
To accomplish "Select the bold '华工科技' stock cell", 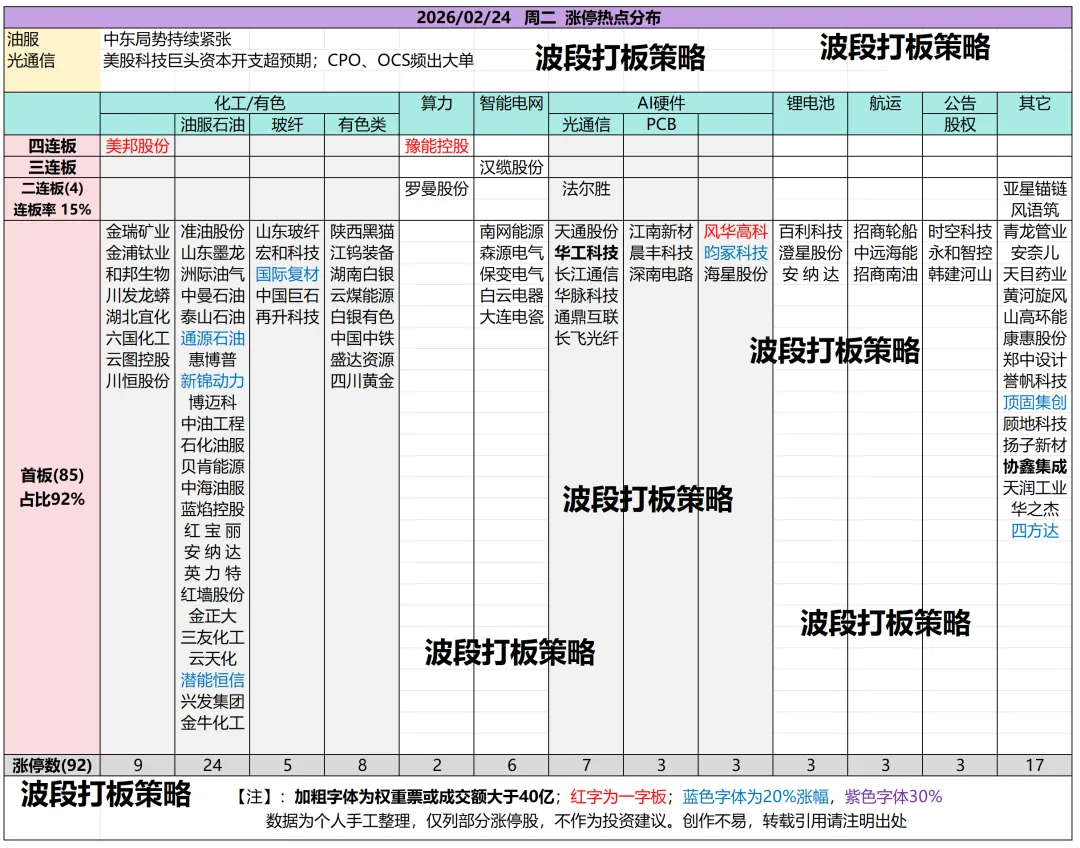I will click(x=586, y=253).
